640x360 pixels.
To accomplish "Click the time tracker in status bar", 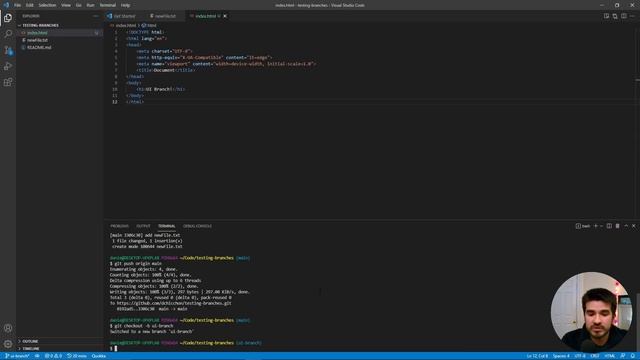I will coord(77,356).
